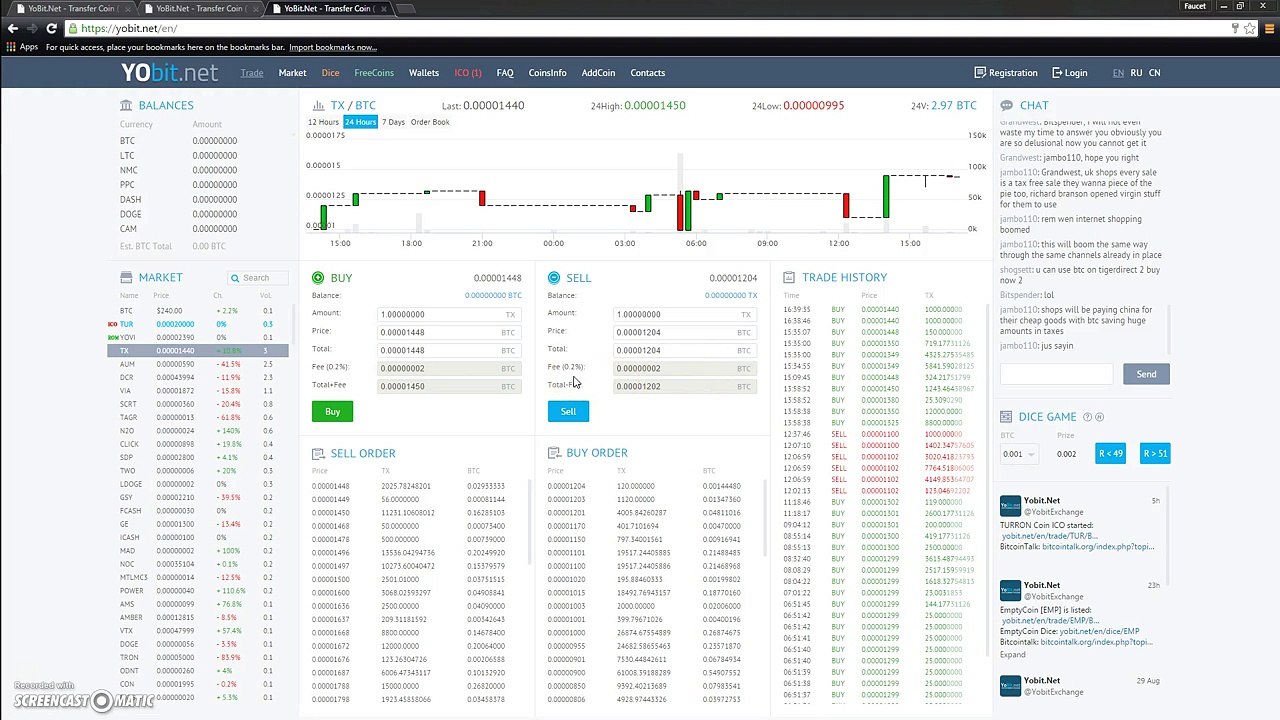Switch language to CN
The height and width of the screenshot is (720, 1280).
point(1154,72)
